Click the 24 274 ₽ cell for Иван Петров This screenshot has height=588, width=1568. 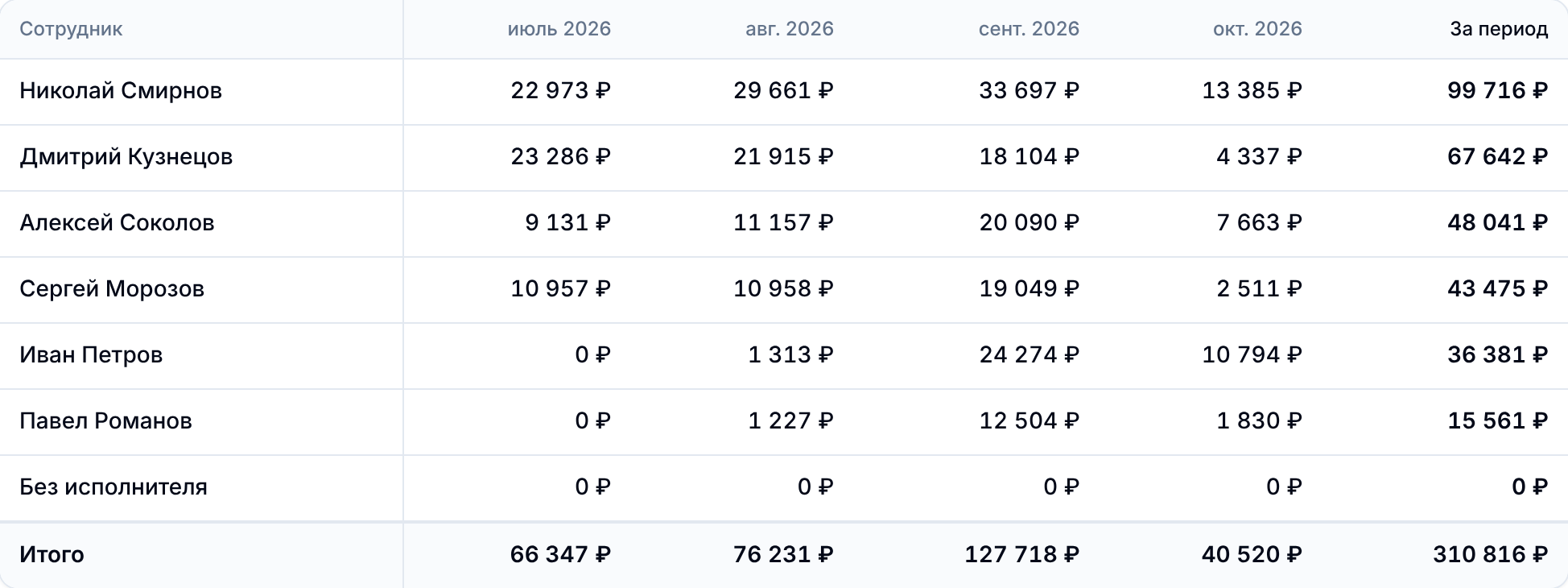click(x=1029, y=354)
